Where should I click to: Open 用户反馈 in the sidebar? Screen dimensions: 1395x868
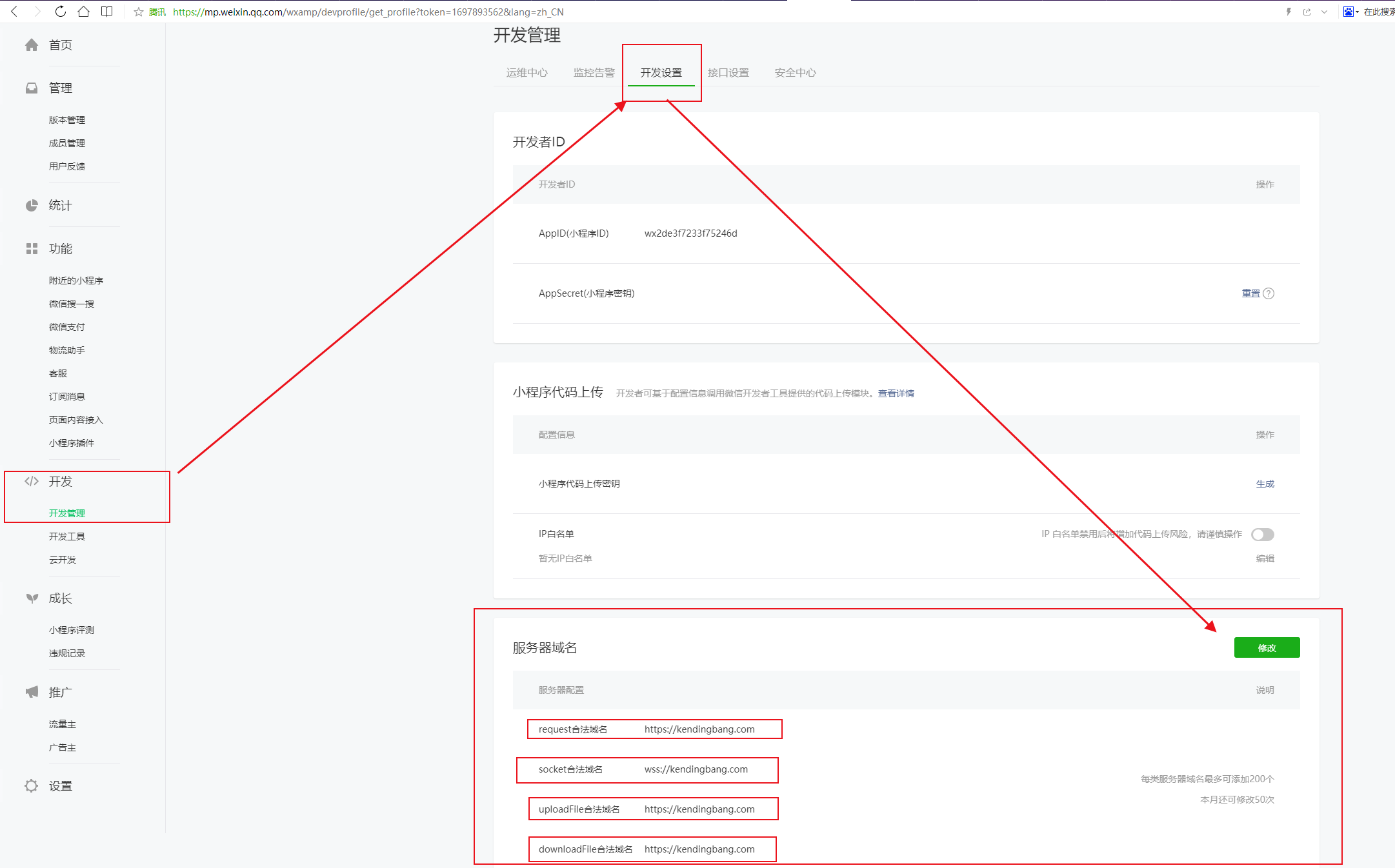click(x=67, y=166)
